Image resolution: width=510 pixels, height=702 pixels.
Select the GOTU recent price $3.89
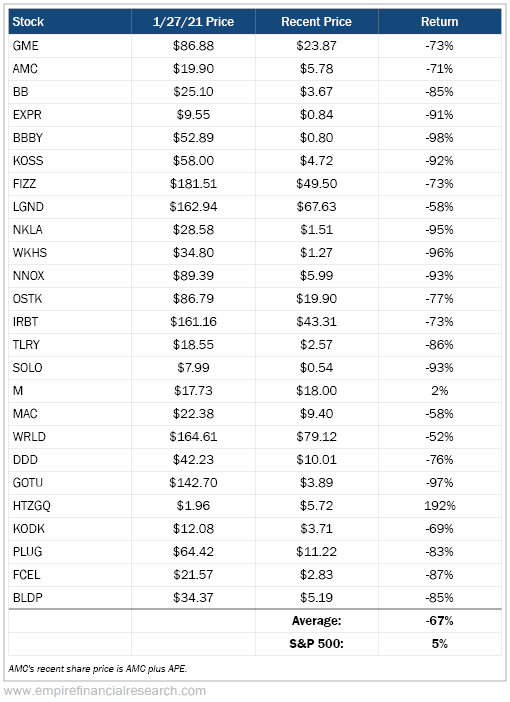[316, 483]
